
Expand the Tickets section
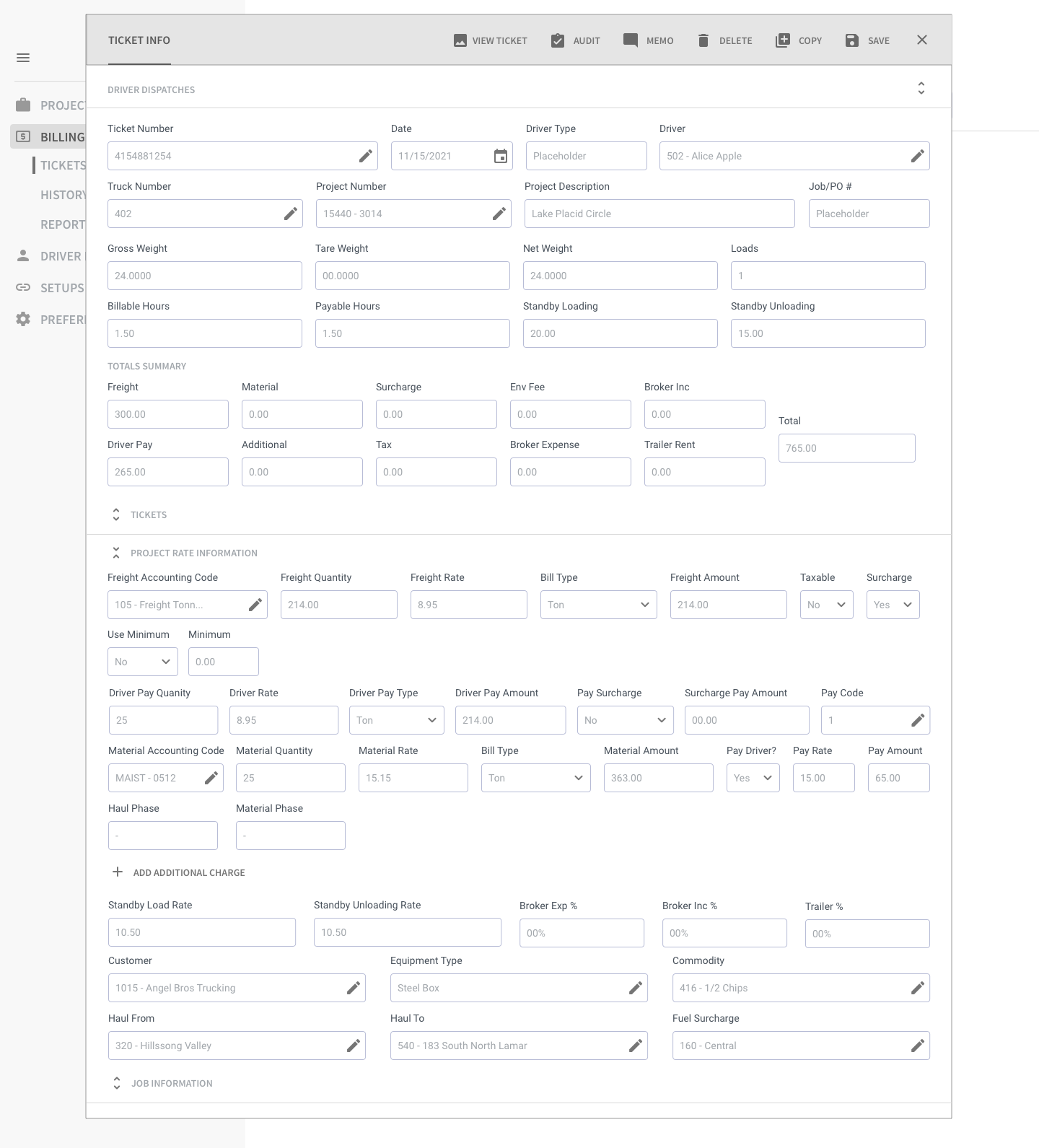(116, 514)
